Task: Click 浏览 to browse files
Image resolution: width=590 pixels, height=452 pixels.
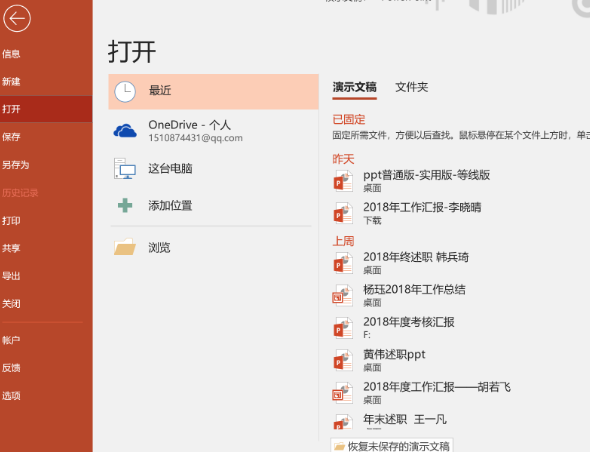Action: [x=213, y=247]
